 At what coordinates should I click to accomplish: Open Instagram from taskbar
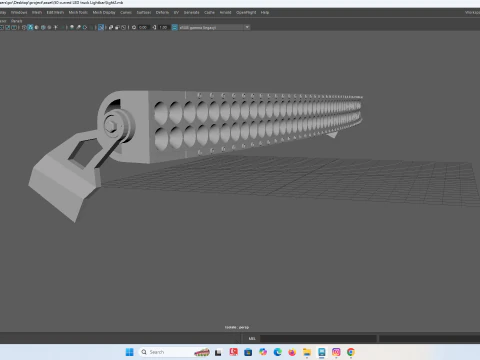[x=336, y=352]
